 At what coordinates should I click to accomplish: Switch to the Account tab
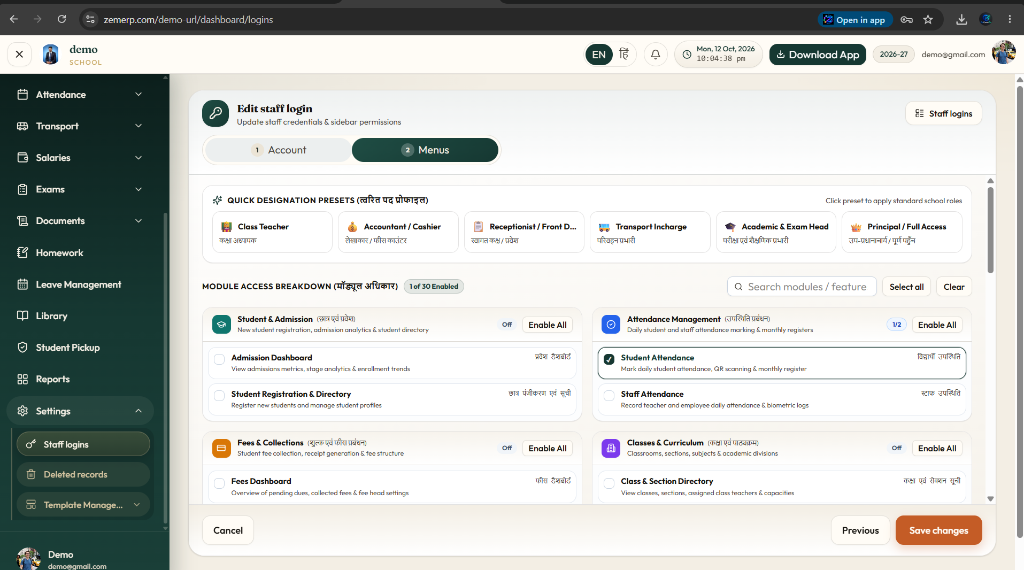click(x=279, y=150)
